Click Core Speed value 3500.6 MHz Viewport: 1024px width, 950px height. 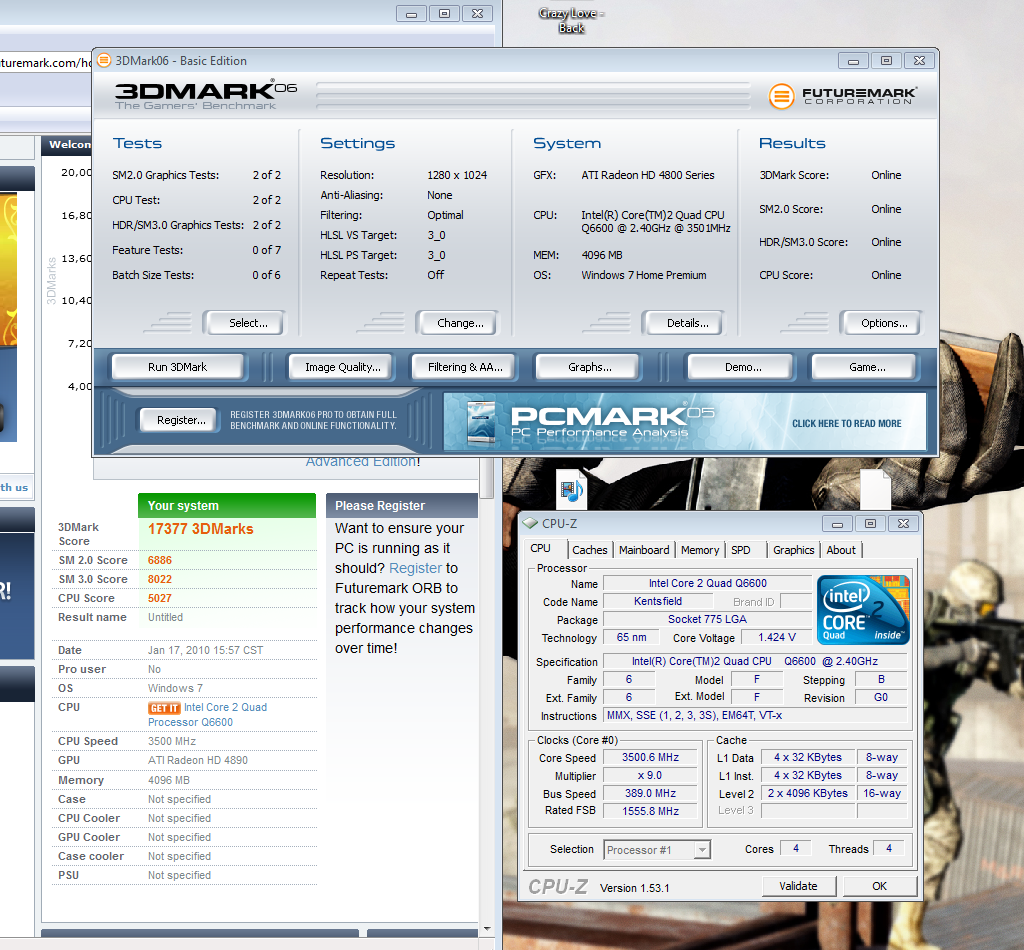click(x=650, y=757)
